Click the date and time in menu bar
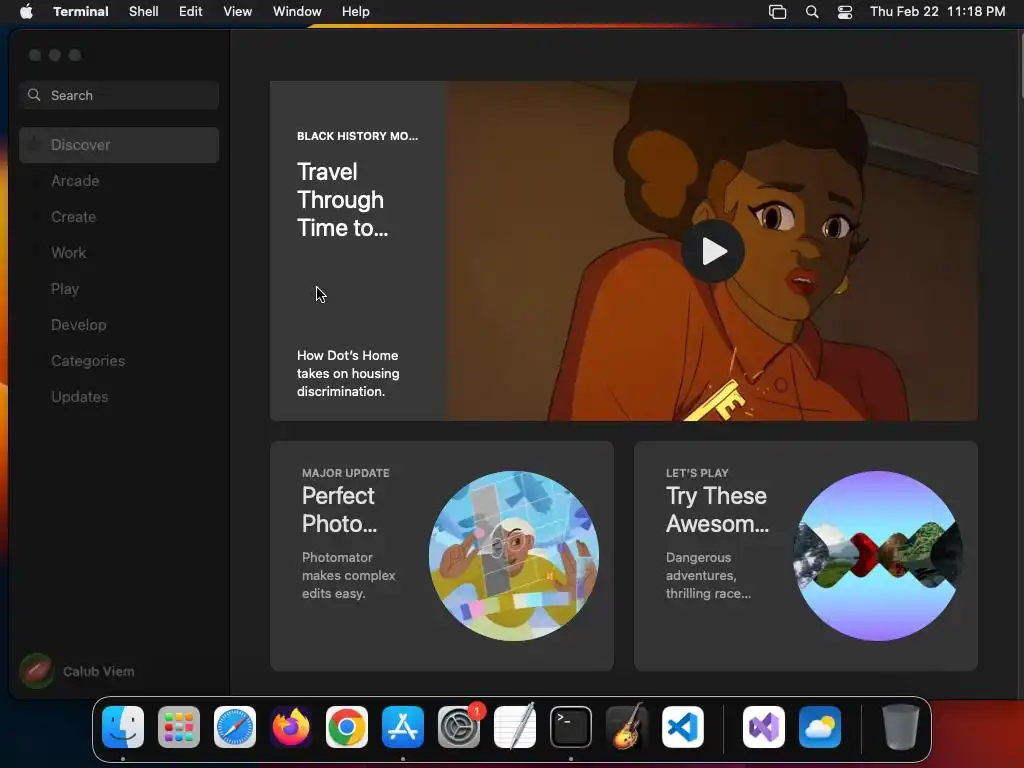Screen dimensions: 1024x768 (x=937, y=12)
